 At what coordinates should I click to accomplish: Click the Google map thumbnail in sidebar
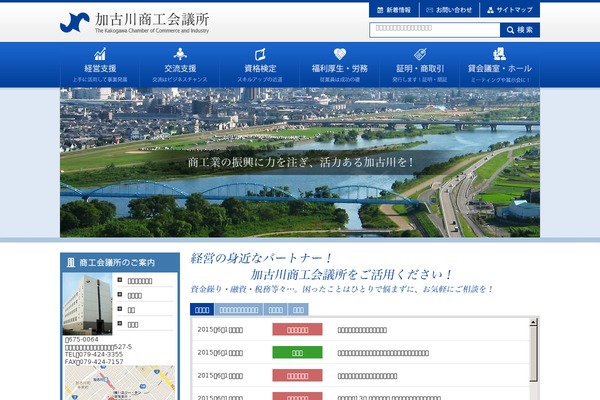pos(120,382)
